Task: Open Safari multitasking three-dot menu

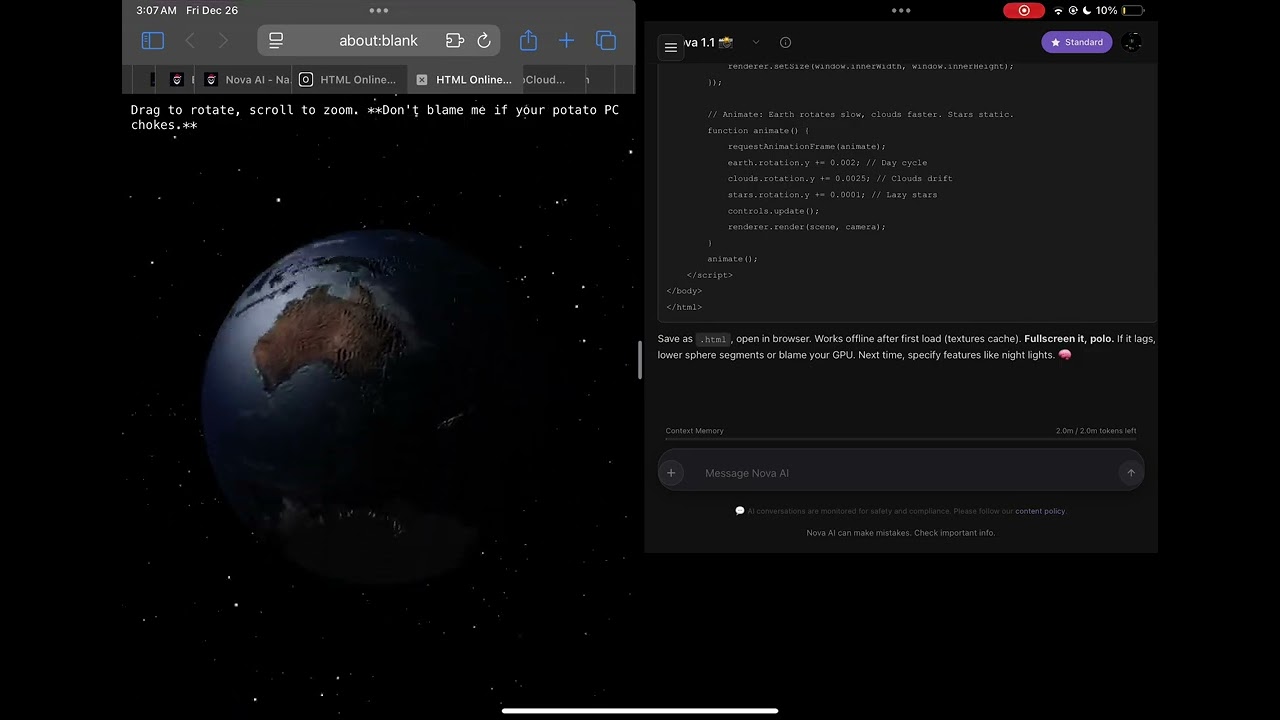Action: point(379,10)
